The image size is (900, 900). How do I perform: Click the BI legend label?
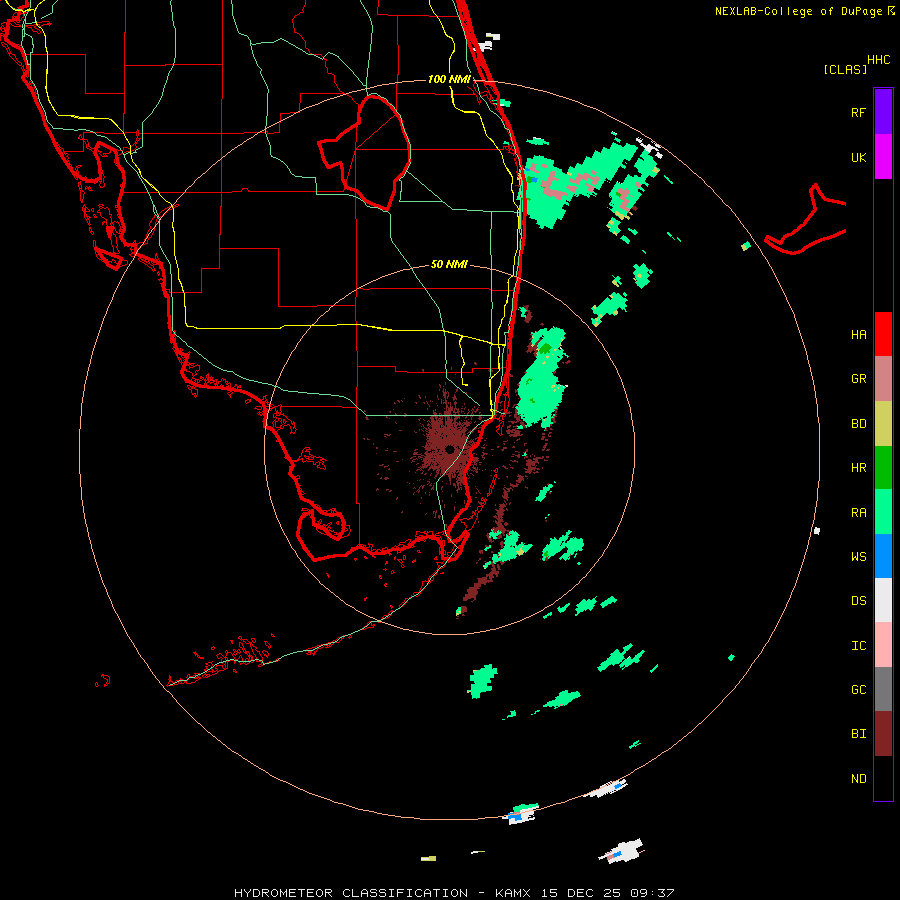(858, 734)
